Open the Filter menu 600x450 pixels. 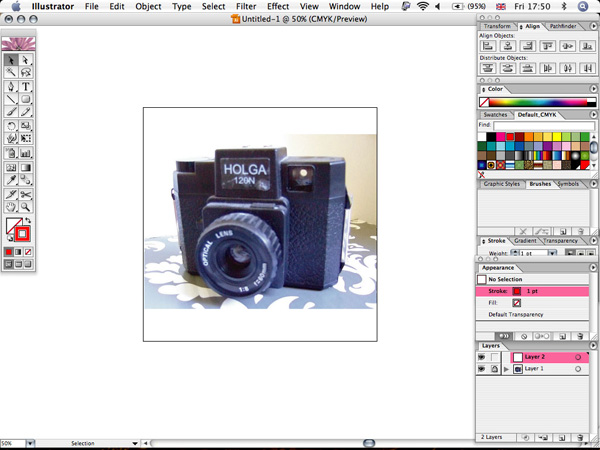click(x=246, y=7)
